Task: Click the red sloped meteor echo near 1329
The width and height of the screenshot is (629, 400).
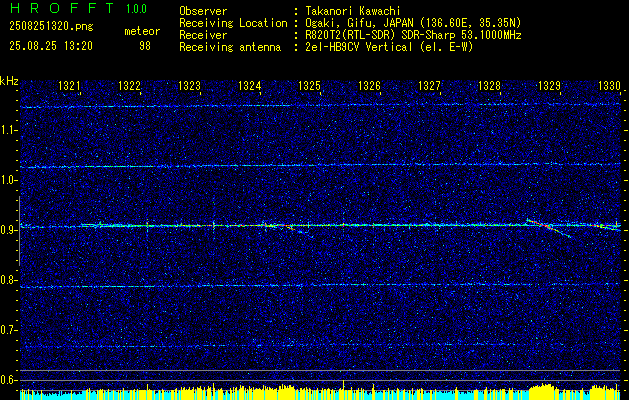Action: [x=549, y=228]
